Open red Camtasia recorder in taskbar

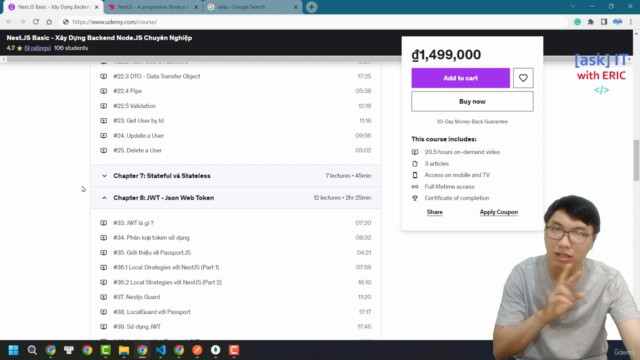point(234,350)
